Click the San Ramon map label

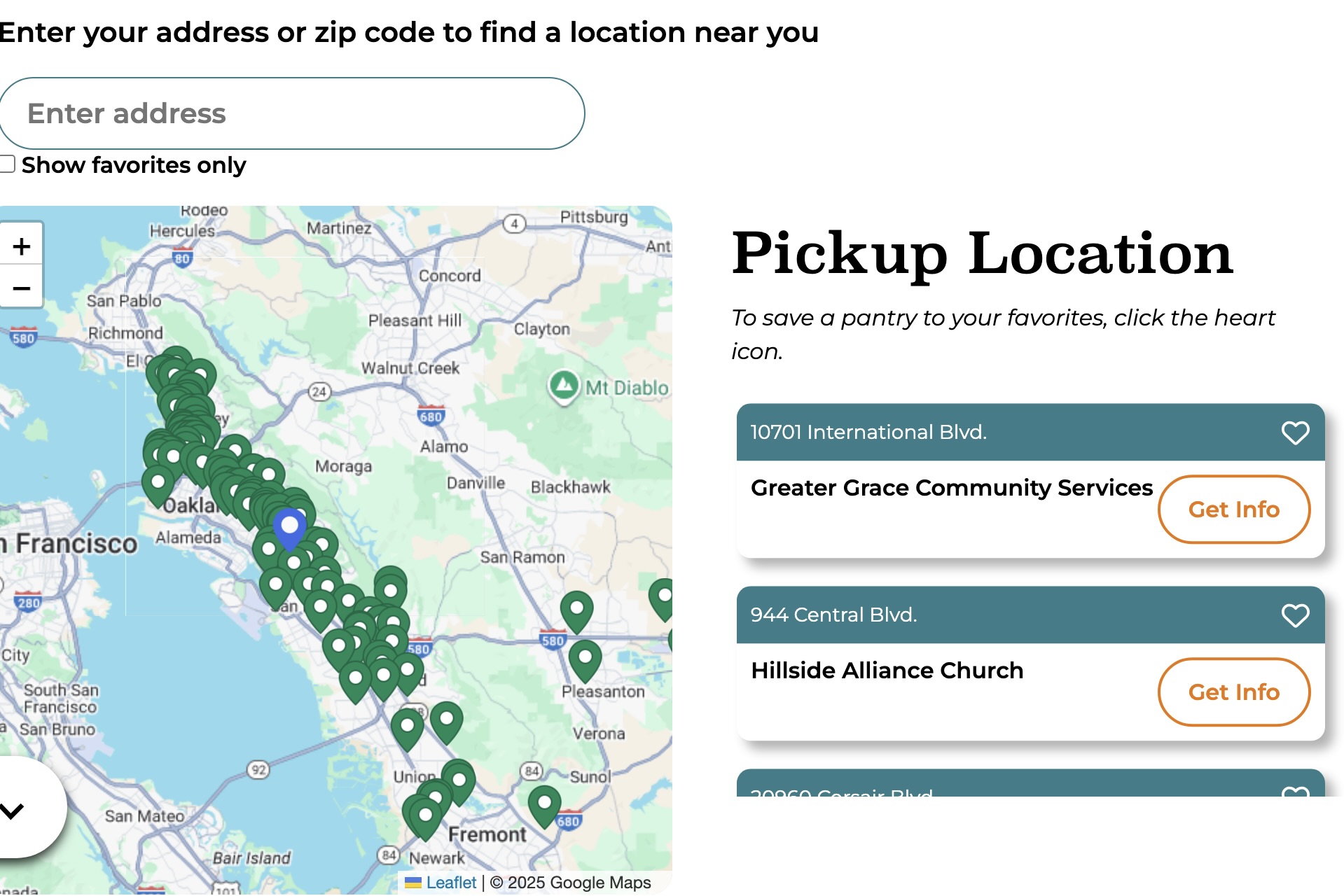522,557
